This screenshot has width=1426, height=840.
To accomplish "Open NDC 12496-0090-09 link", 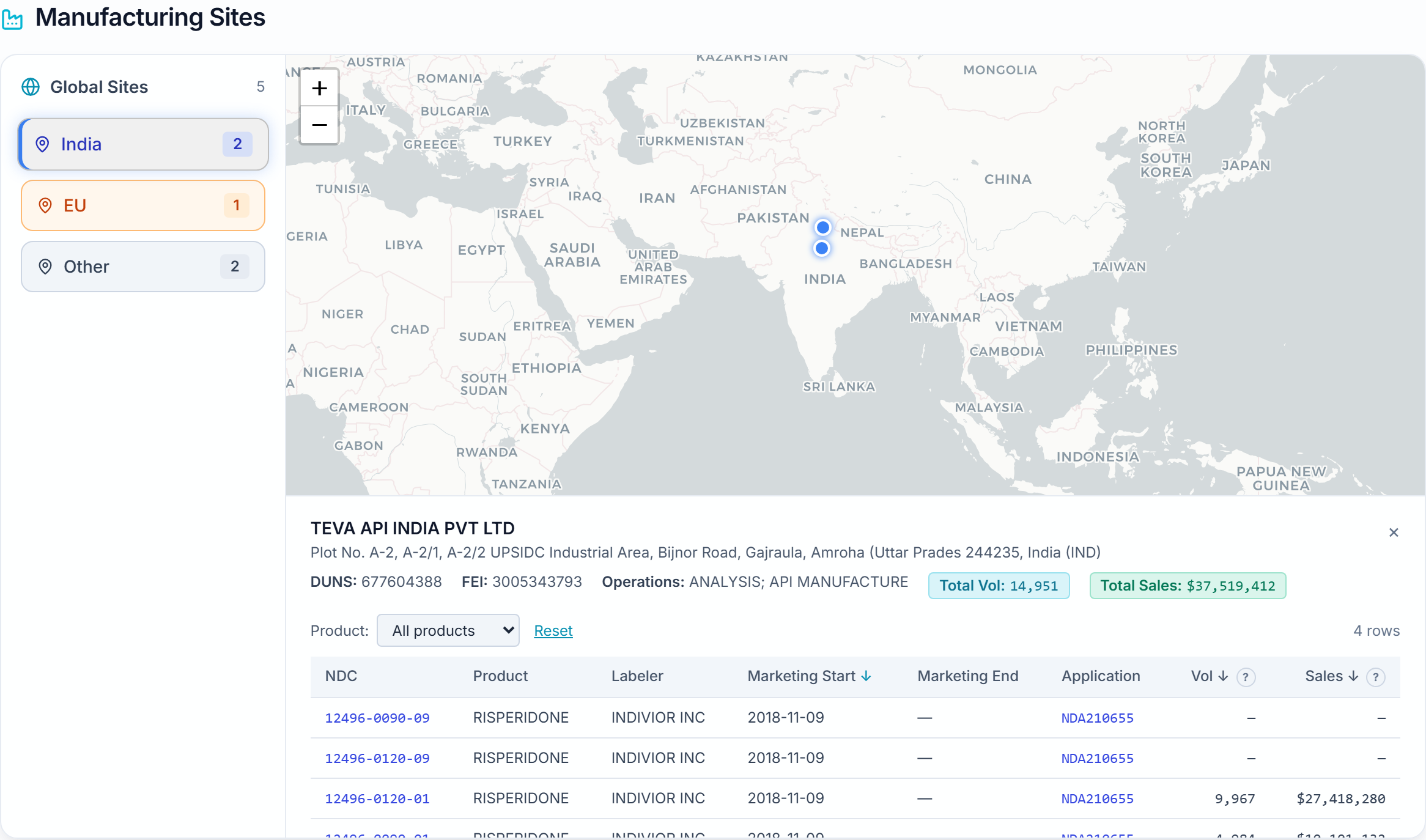I will coord(377,718).
